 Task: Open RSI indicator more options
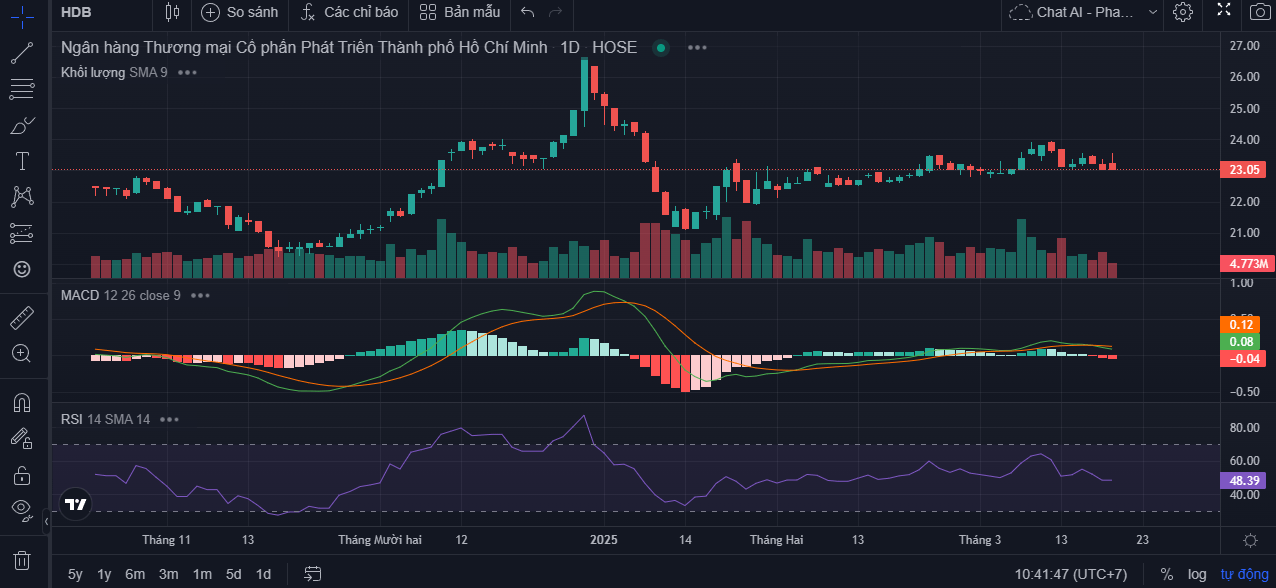click(169, 419)
